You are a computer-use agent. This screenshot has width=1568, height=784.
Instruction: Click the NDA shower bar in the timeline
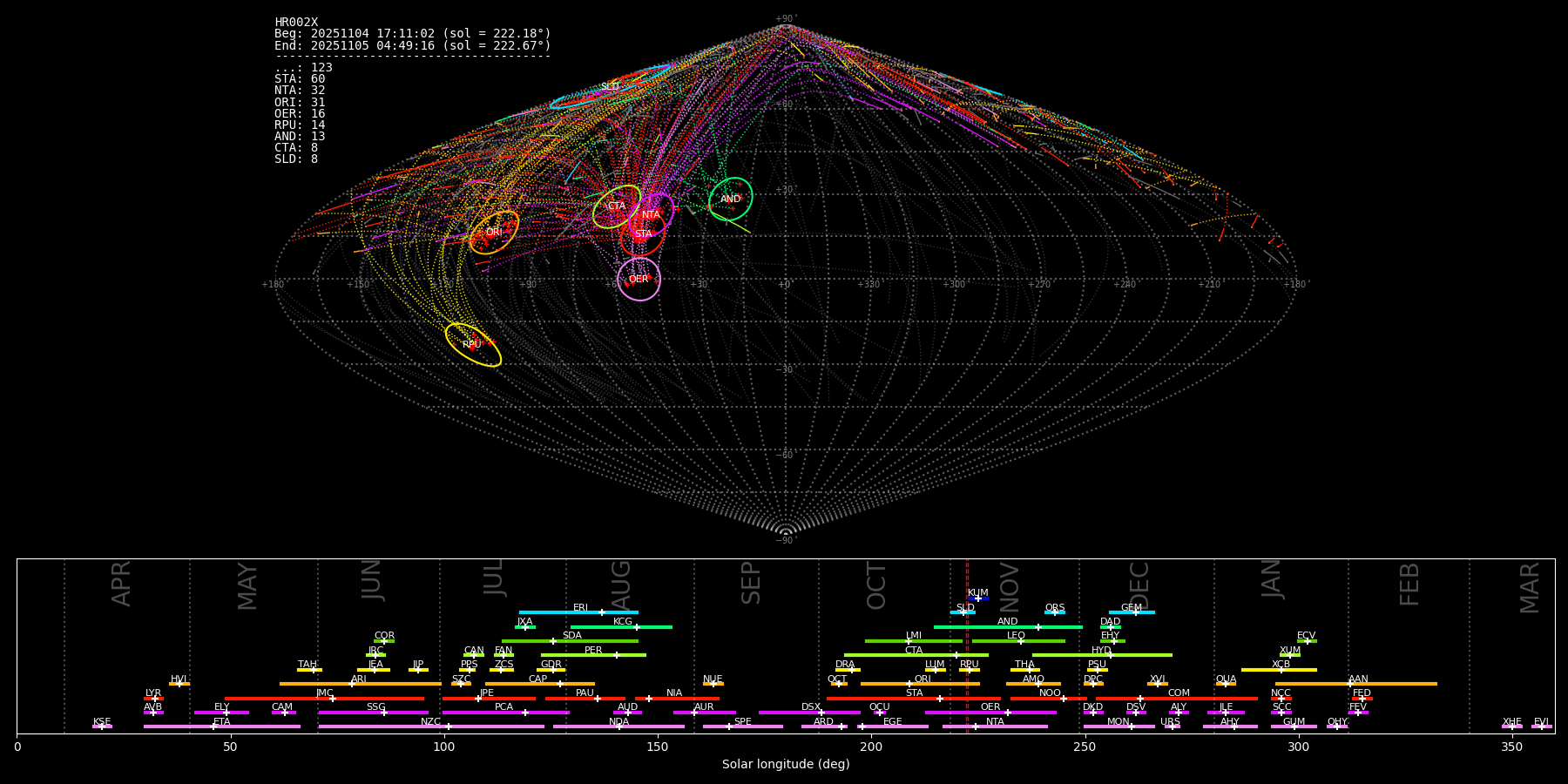[618, 727]
